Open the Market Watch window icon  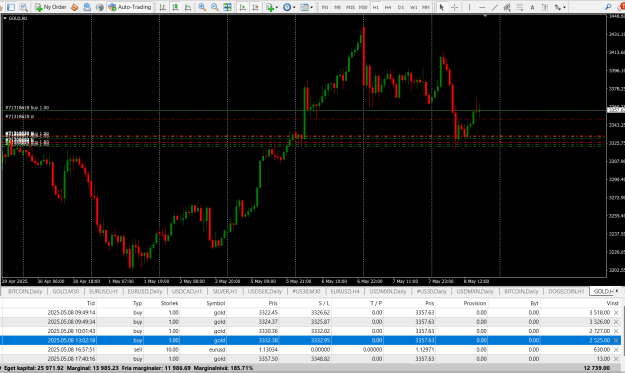coord(11,7)
